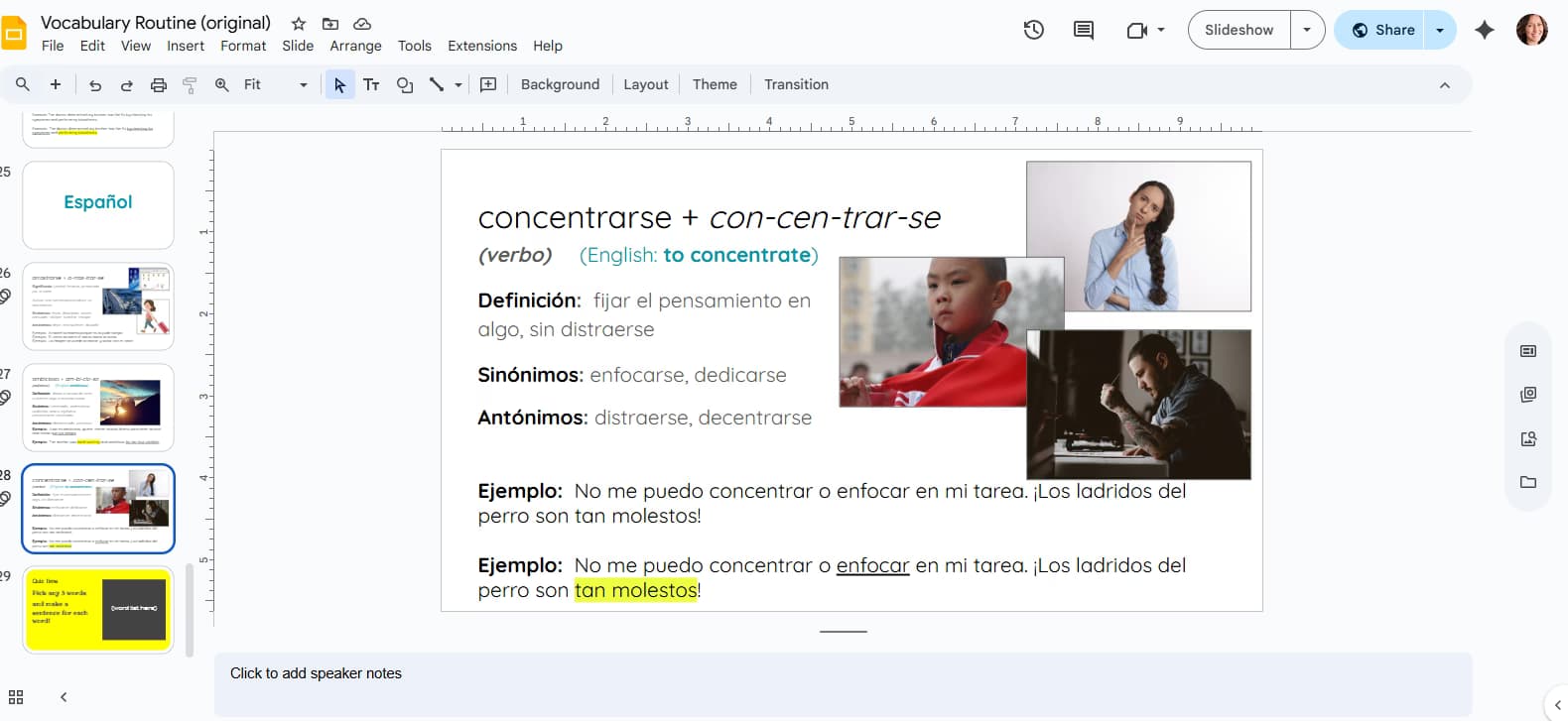This screenshot has height=721, width=1568.
Task: Show the side panel chevron
Action: pos(1557,704)
